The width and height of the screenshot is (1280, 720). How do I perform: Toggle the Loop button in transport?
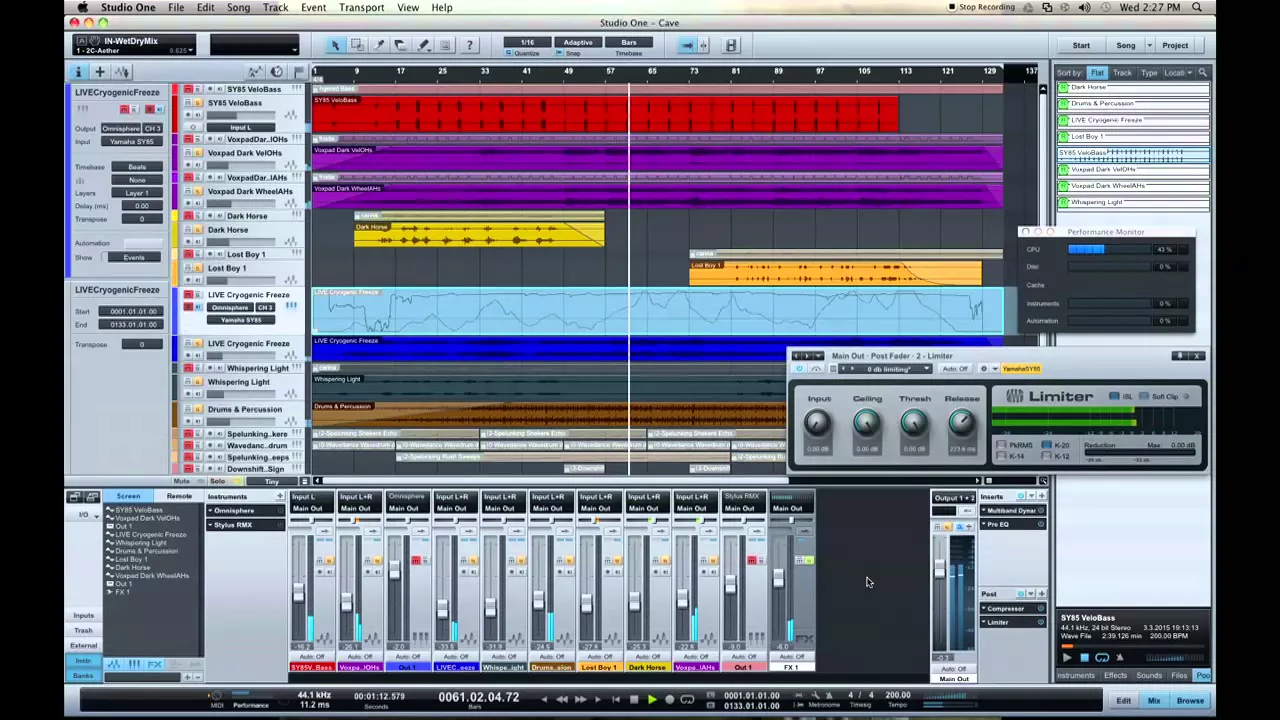[x=687, y=699]
